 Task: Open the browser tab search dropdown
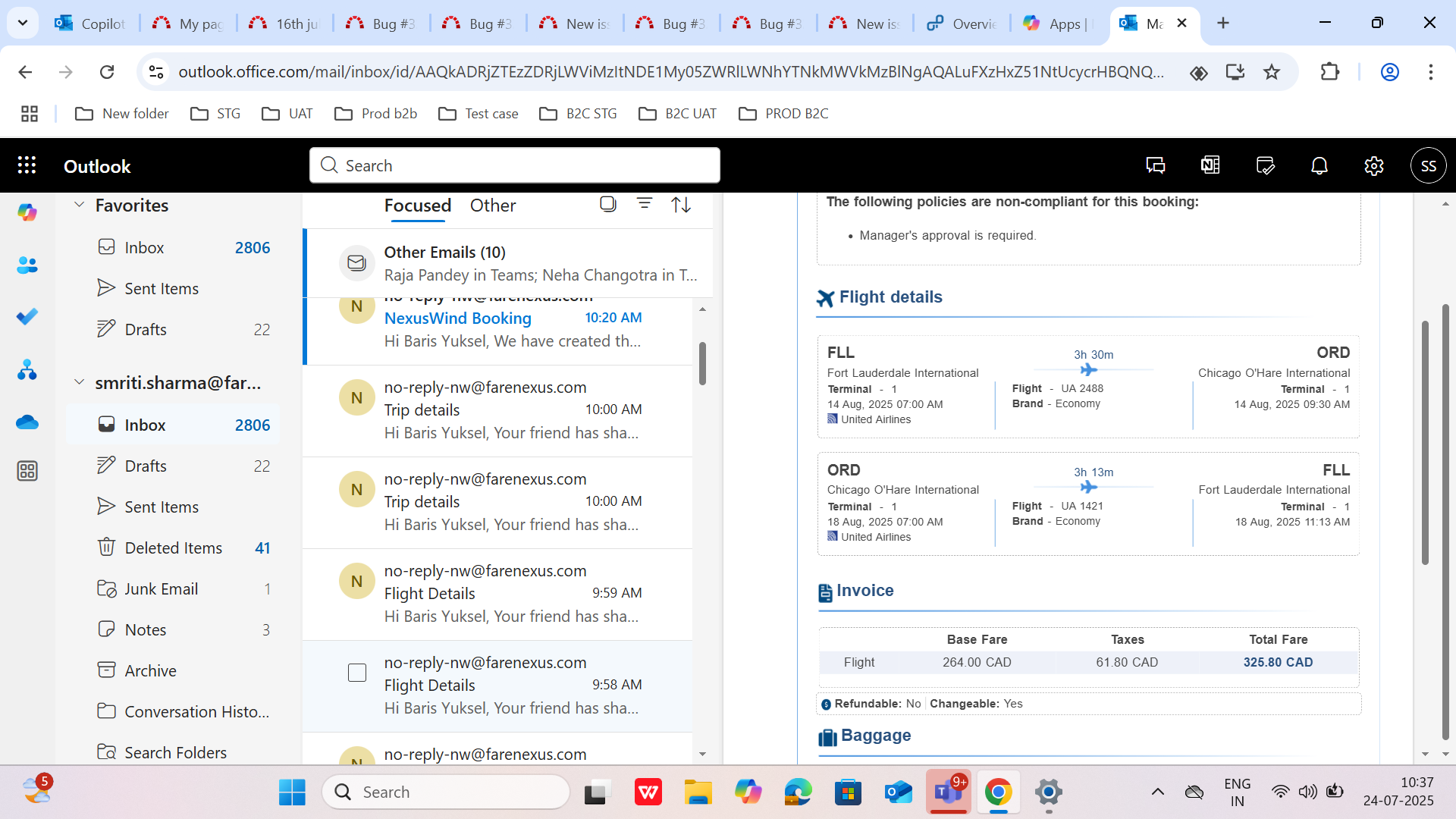(x=23, y=23)
